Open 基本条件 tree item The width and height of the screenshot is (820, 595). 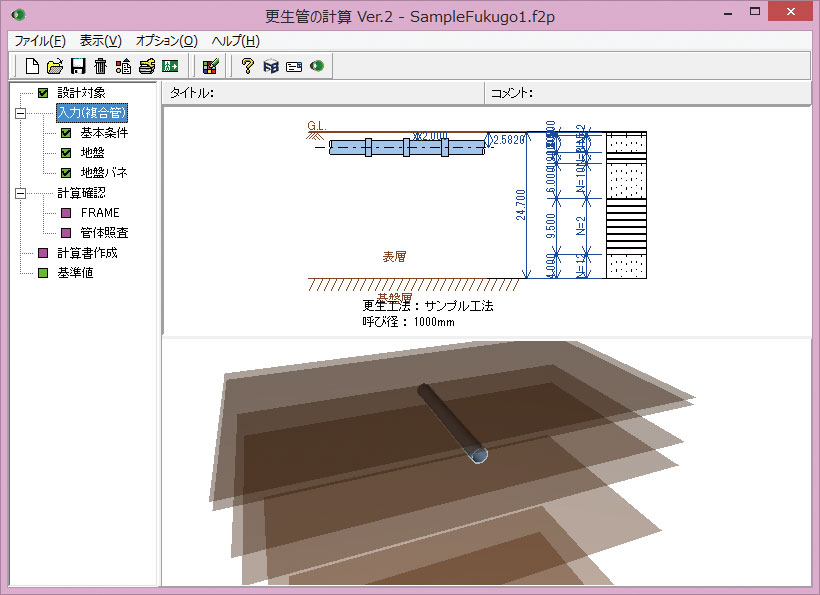(x=104, y=133)
